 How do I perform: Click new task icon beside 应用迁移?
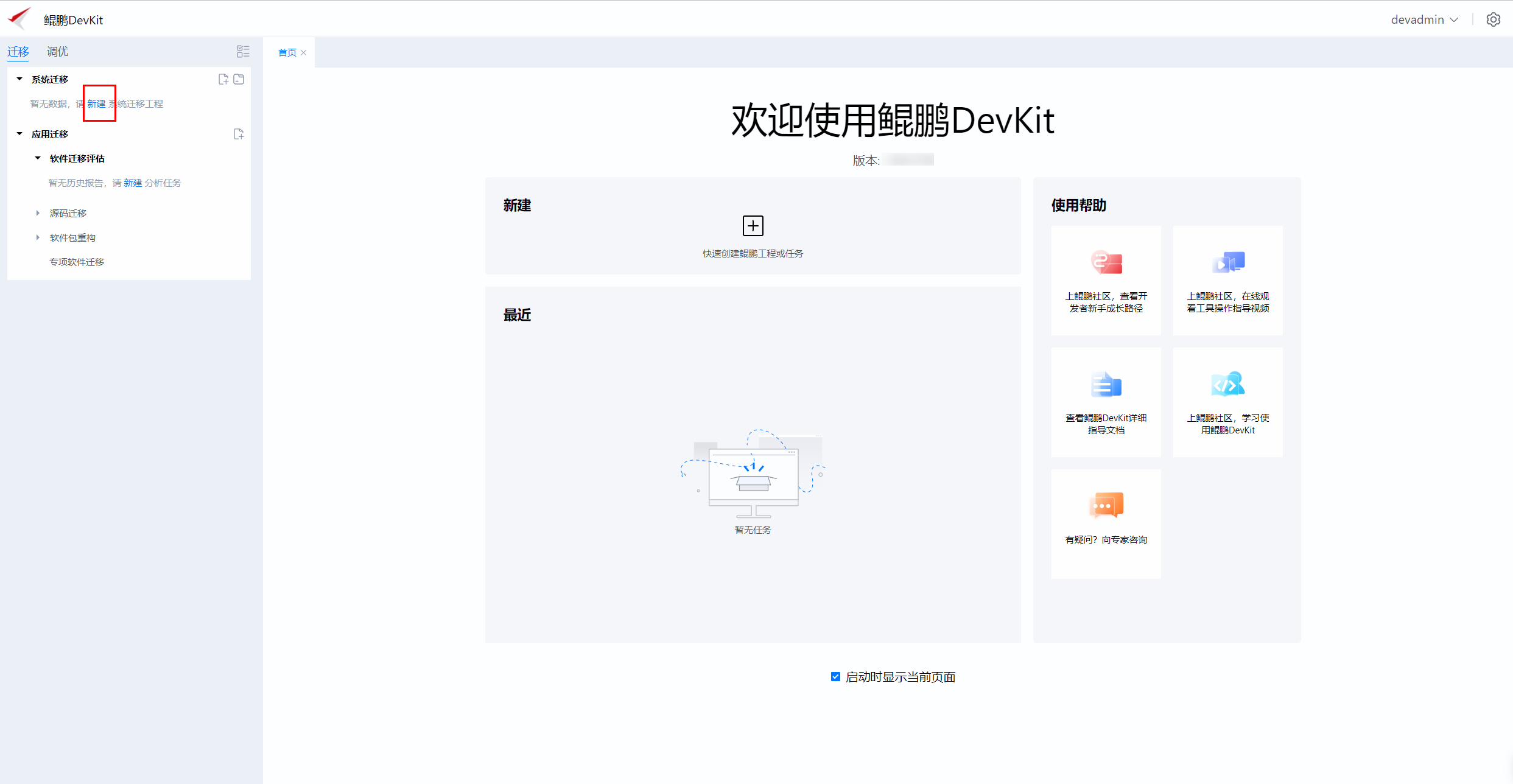pyautogui.click(x=239, y=134)
